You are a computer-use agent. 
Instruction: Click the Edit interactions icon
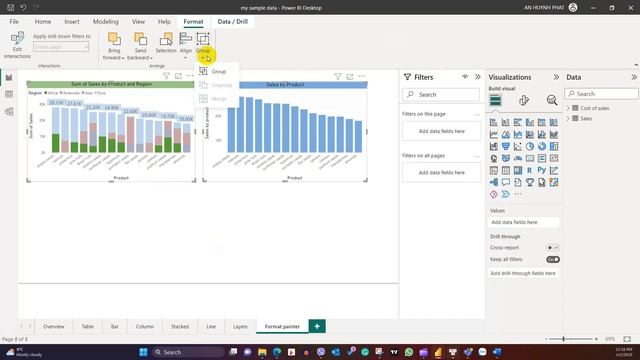17,38
